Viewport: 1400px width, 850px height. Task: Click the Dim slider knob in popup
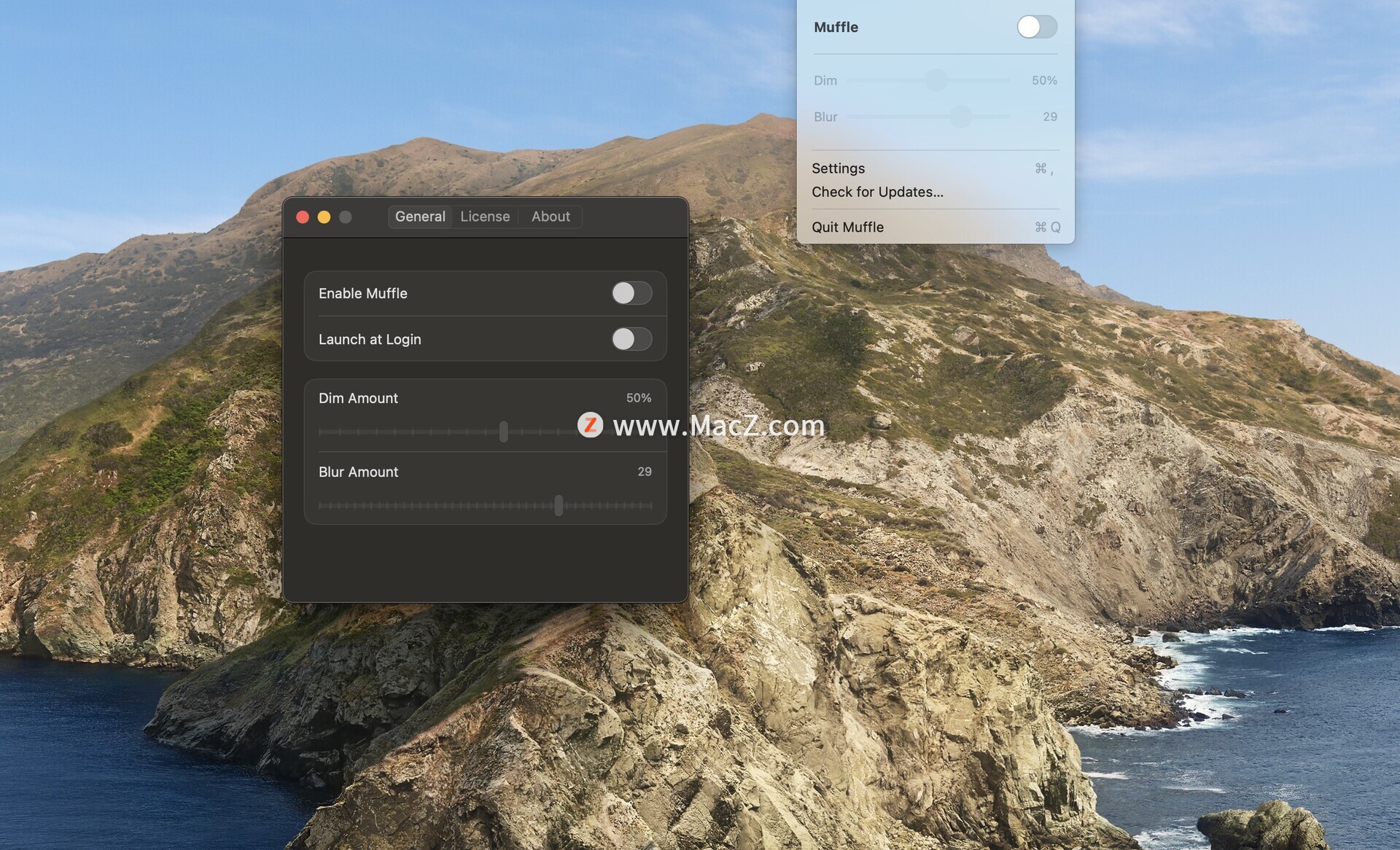[x=936, y=80]
